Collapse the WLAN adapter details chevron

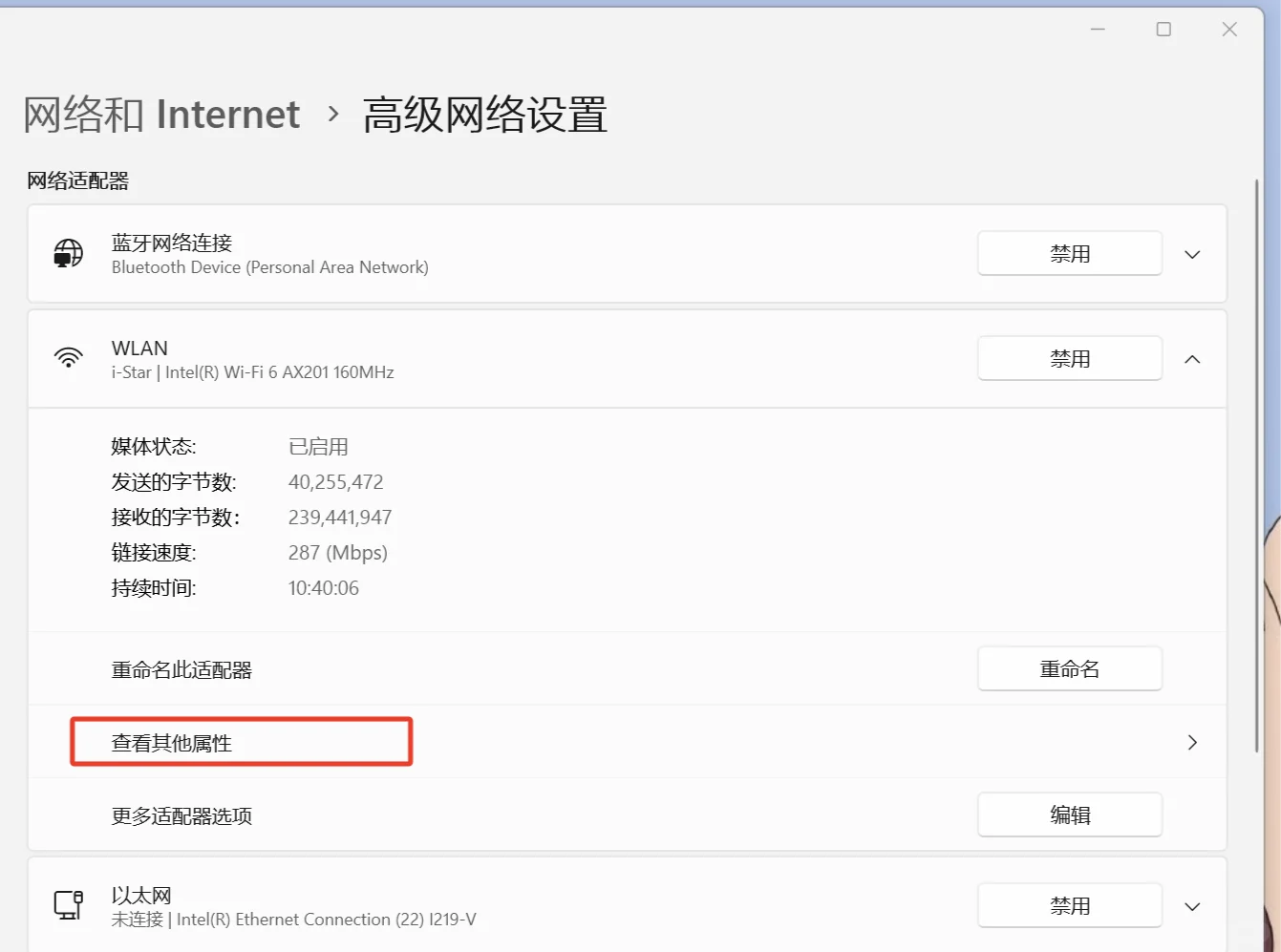click(1191, 359)
